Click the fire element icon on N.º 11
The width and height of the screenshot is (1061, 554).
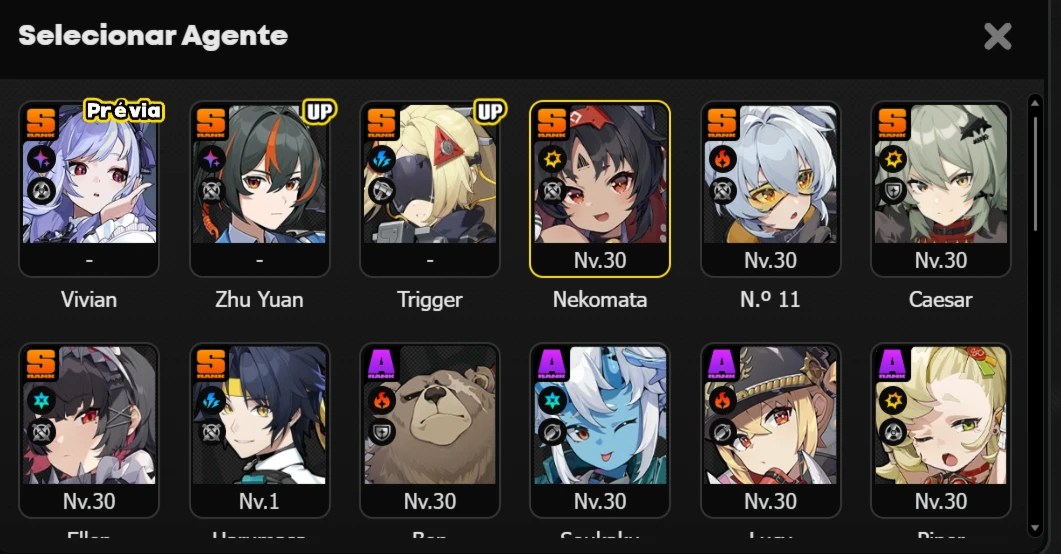click(x=722, y=160)
